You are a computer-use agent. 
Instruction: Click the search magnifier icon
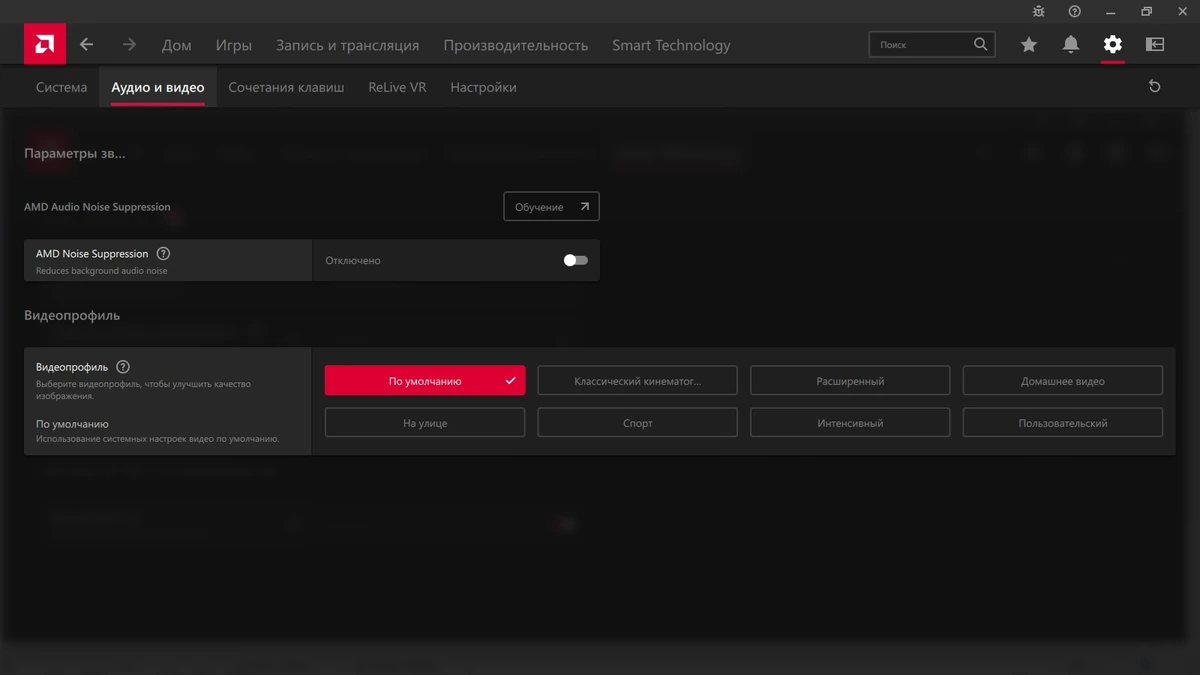pyautogui.click(x=980, y=44)
